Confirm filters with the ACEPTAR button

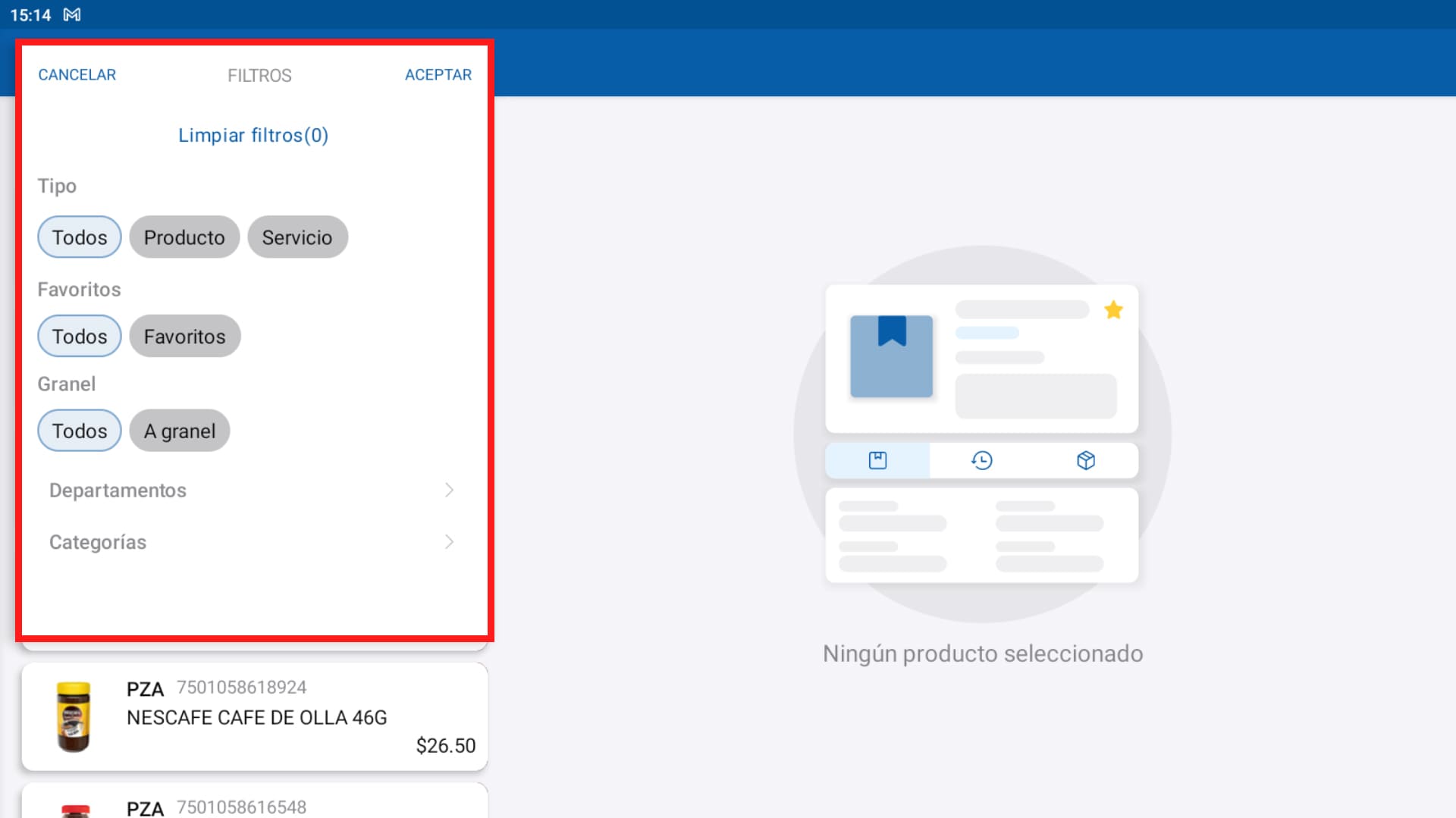click(x=438, y=74)
